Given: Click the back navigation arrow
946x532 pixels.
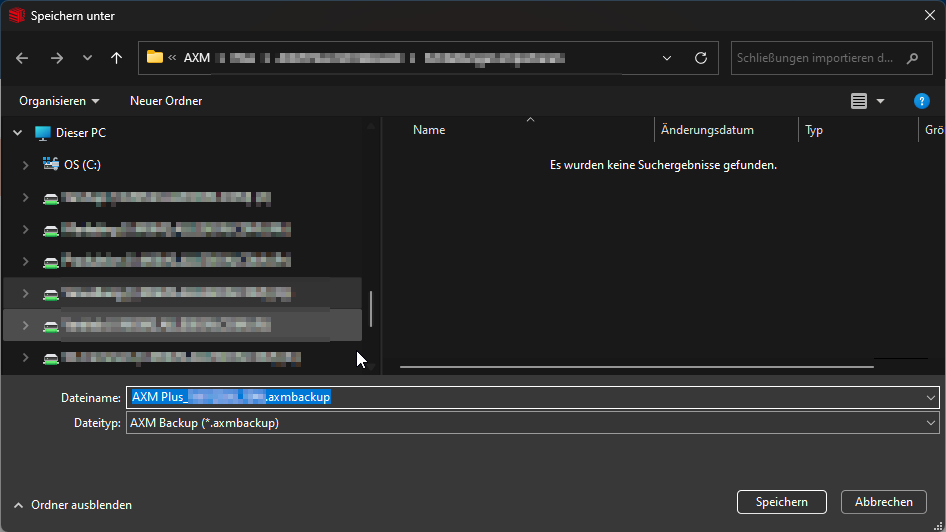Looking at the screenshot, I should 22,58.
